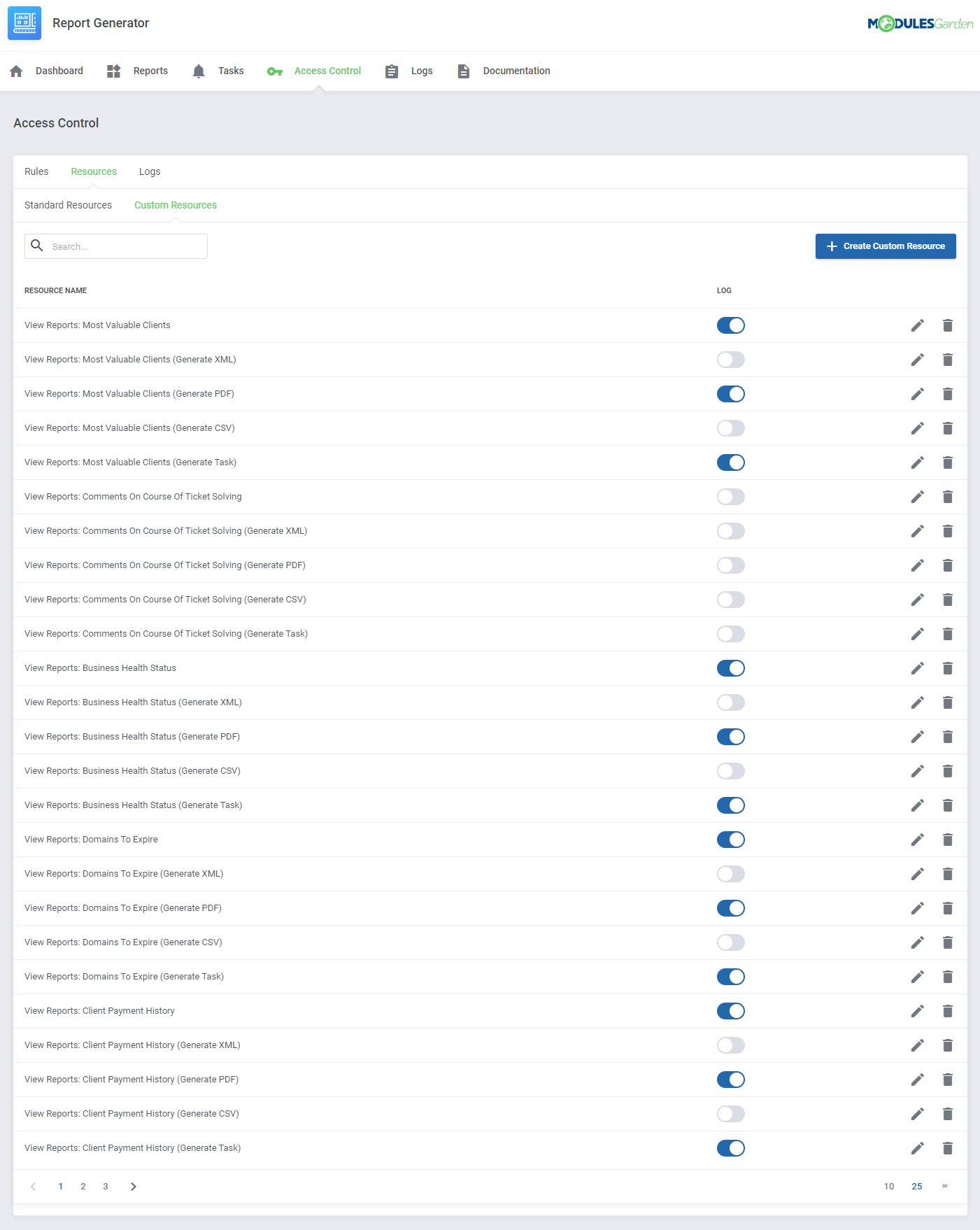Screen dimensions: 980x1230
Task: Click the search magnifier icon
Action: (37, 246)
